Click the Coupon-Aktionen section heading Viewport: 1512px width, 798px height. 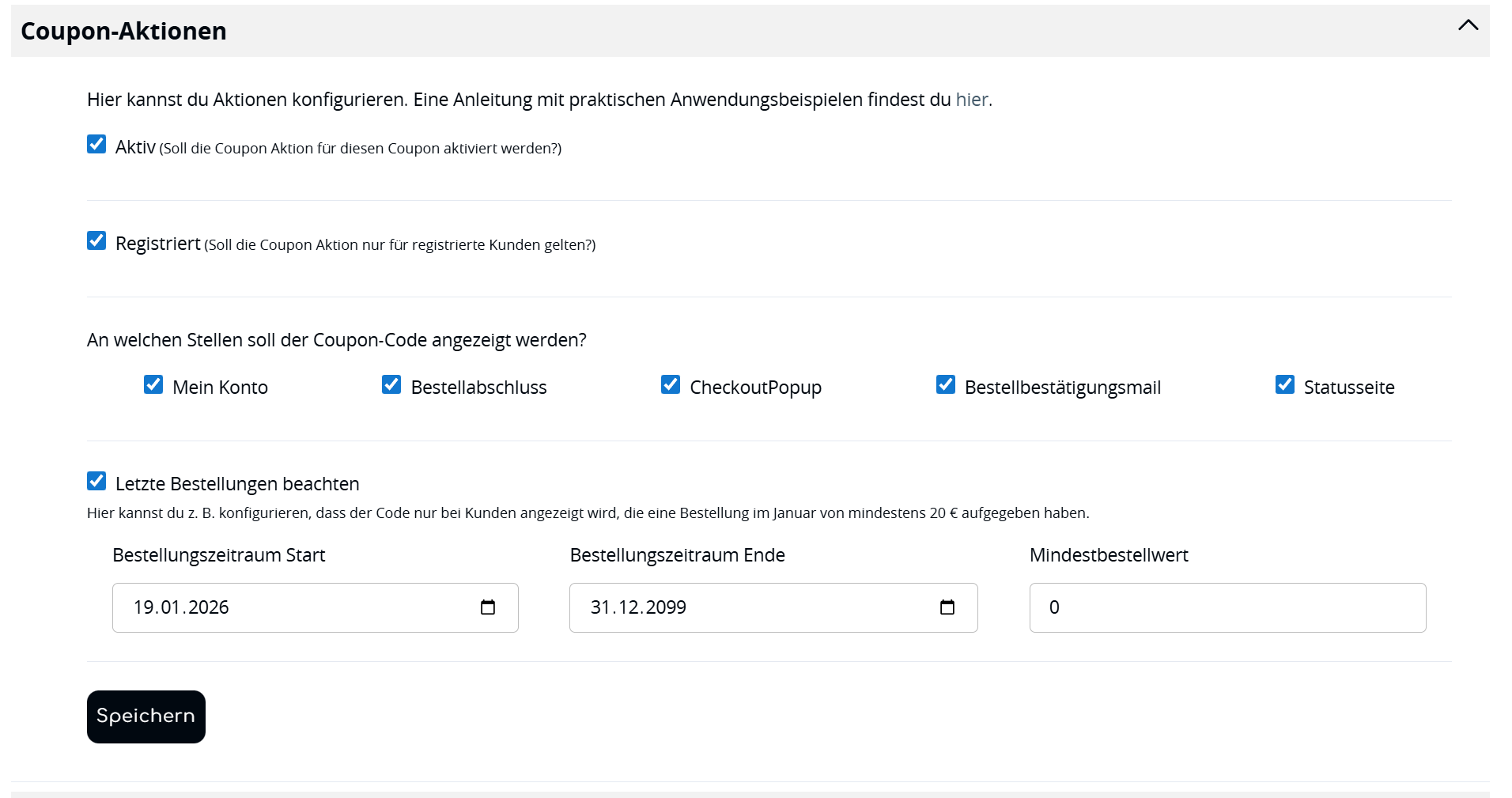point(123,31)
